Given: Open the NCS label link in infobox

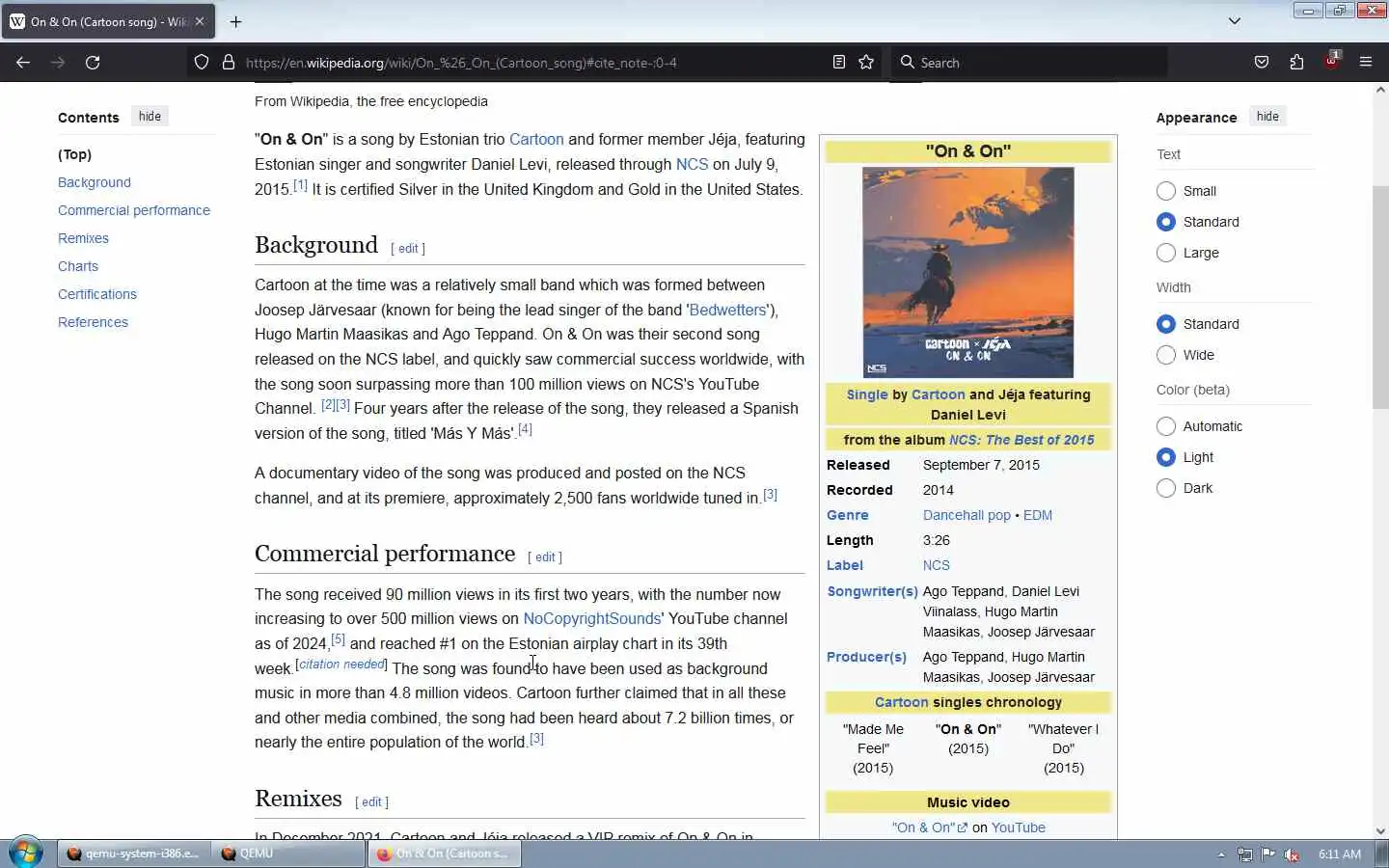Looking at the screenshot, I should pyautogui.click(x=936, y=565).
